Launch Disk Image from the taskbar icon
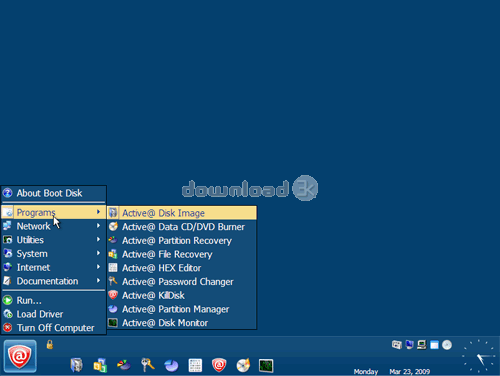This screenshot has width=500, height=376. pos(76,365)
